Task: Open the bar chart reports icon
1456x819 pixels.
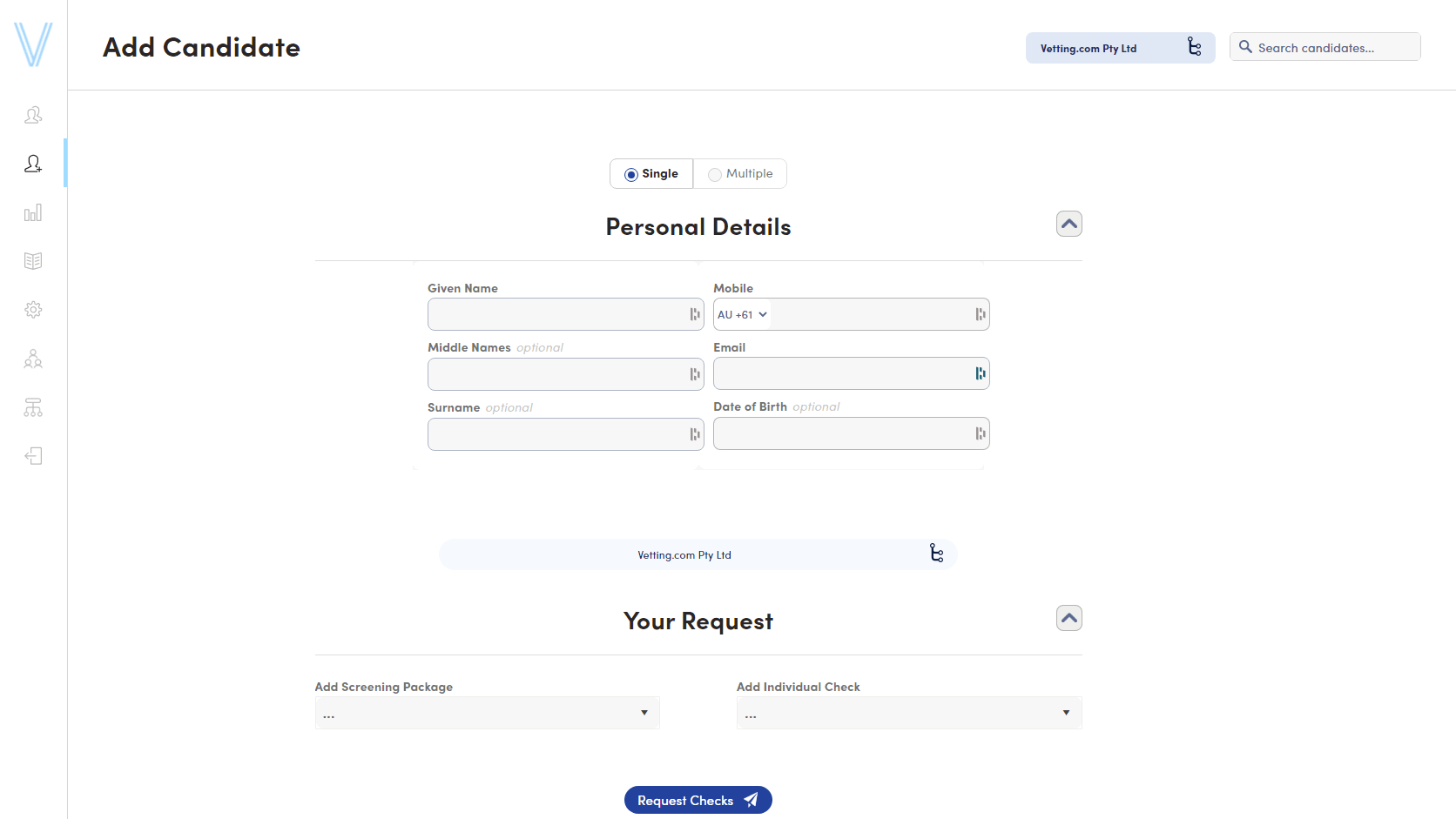Action: pos(33,213)
